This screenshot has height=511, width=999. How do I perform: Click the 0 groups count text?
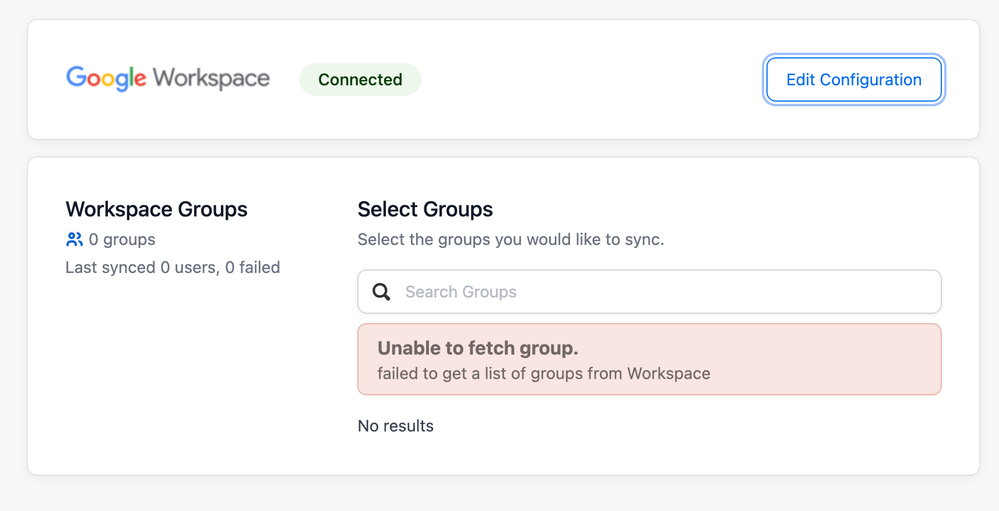[x=122, y=240]
